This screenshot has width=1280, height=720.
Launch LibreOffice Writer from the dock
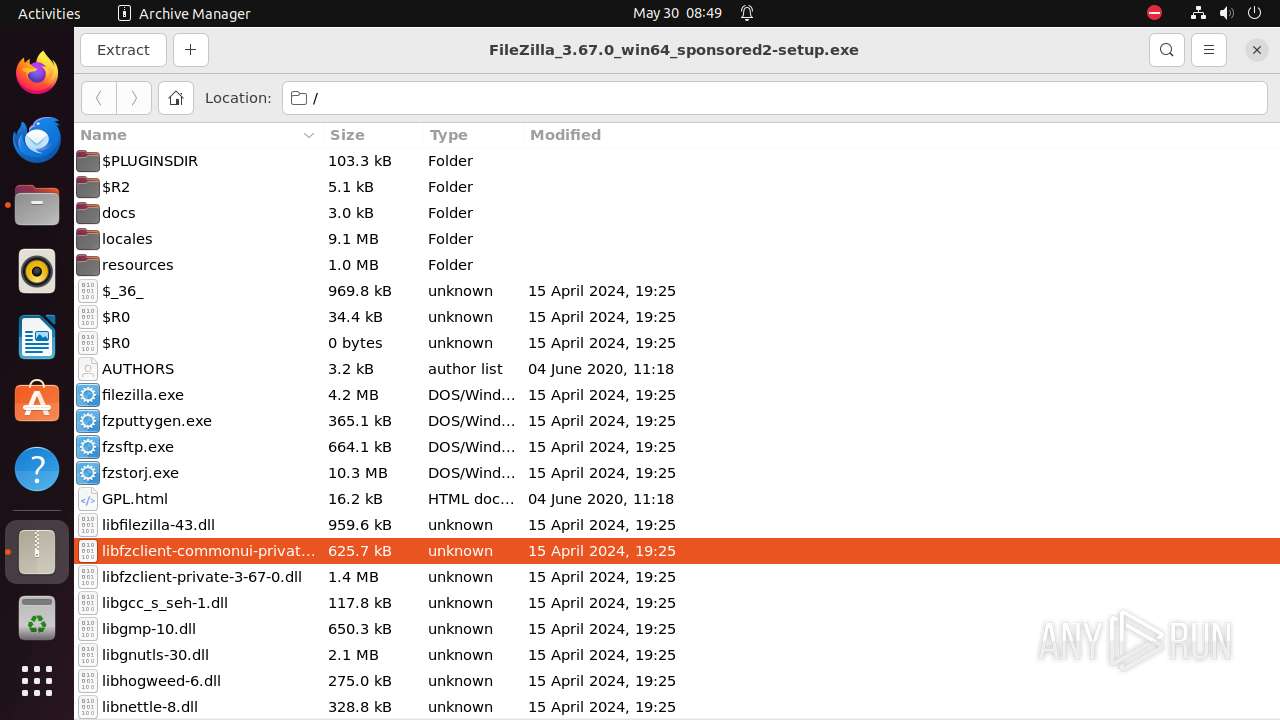[x=37, y=337]
